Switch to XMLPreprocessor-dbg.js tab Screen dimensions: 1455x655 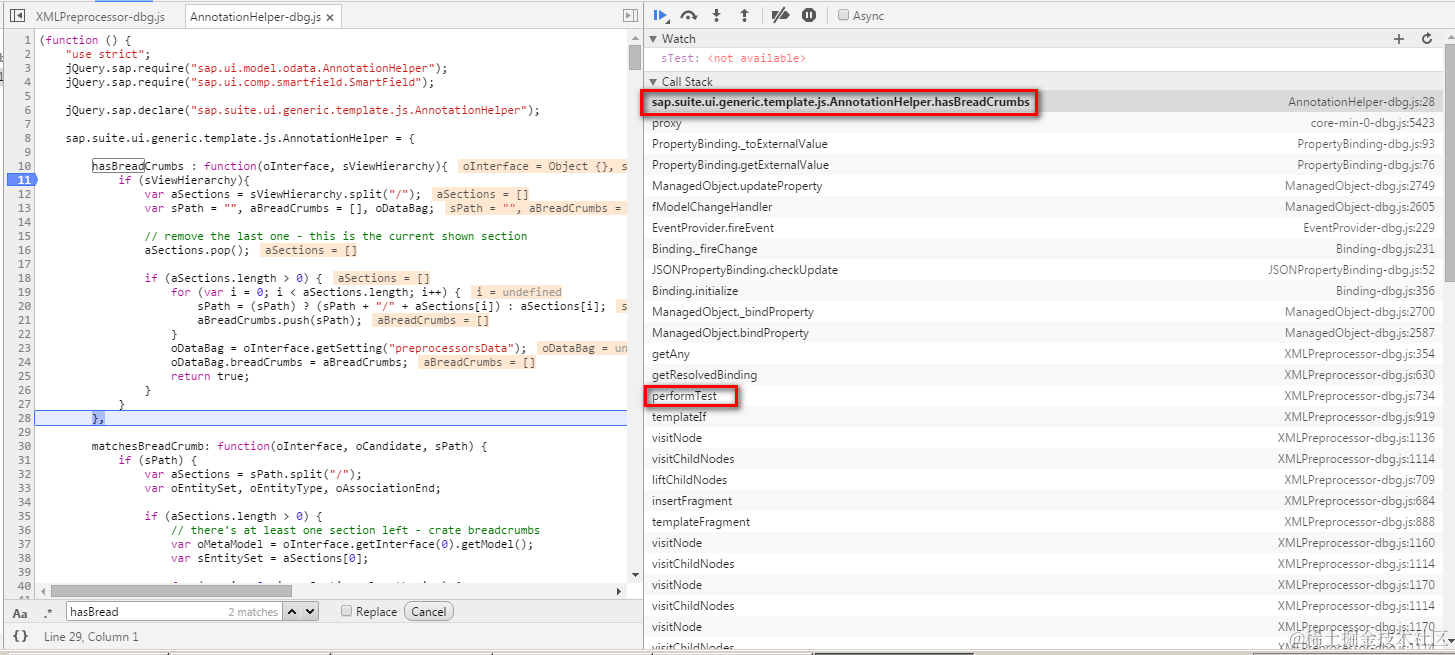100,17
